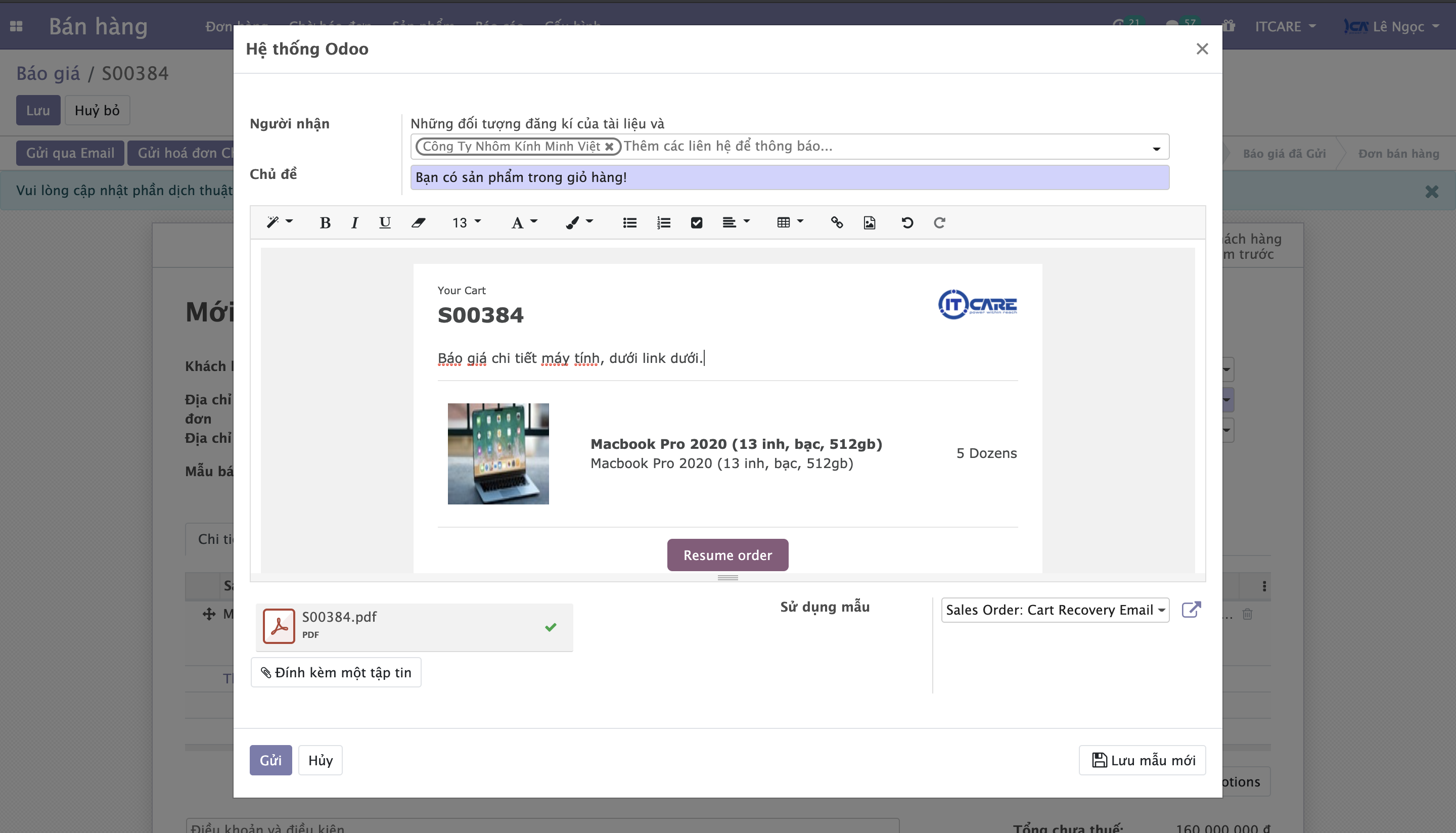Open the font size 13 dropdown
Screen dimensions: 1456x833
pos(466,222)
